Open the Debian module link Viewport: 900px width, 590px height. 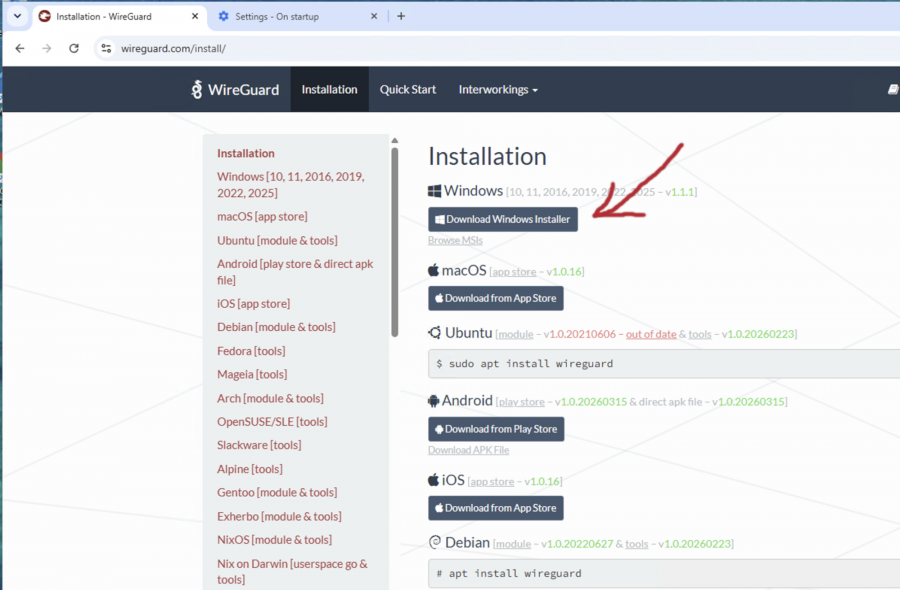pyautogui.click(x=514, y=544)
